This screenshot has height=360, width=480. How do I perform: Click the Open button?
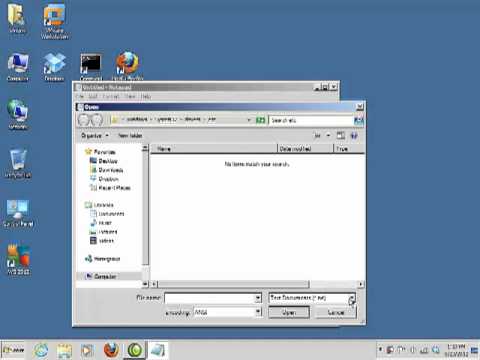289,312
